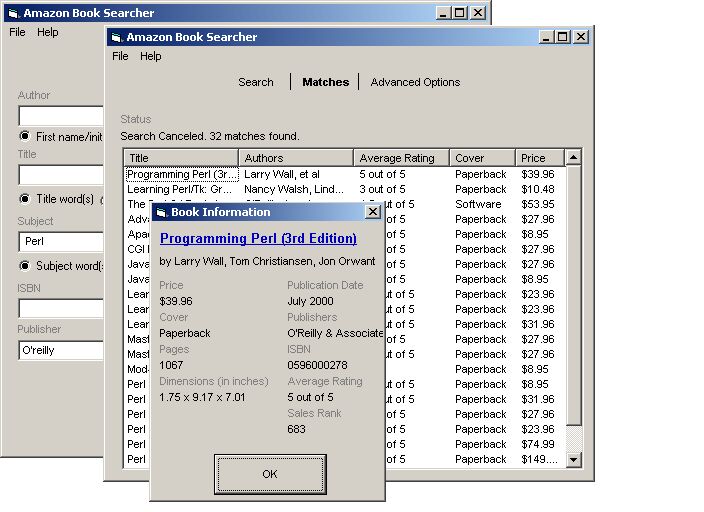The image size is (704, 512).
Task: Click the Publisher field containing O'reilly
Action: click(x=61, y=350)
